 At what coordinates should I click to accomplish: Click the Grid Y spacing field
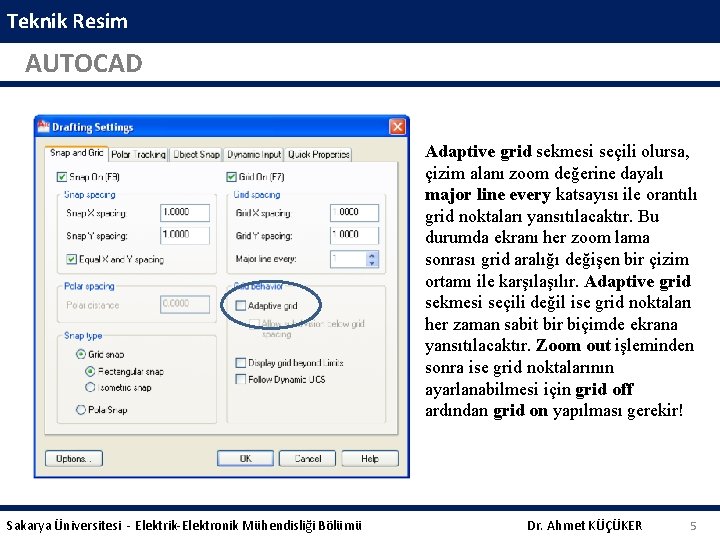(x=354, y=235)
